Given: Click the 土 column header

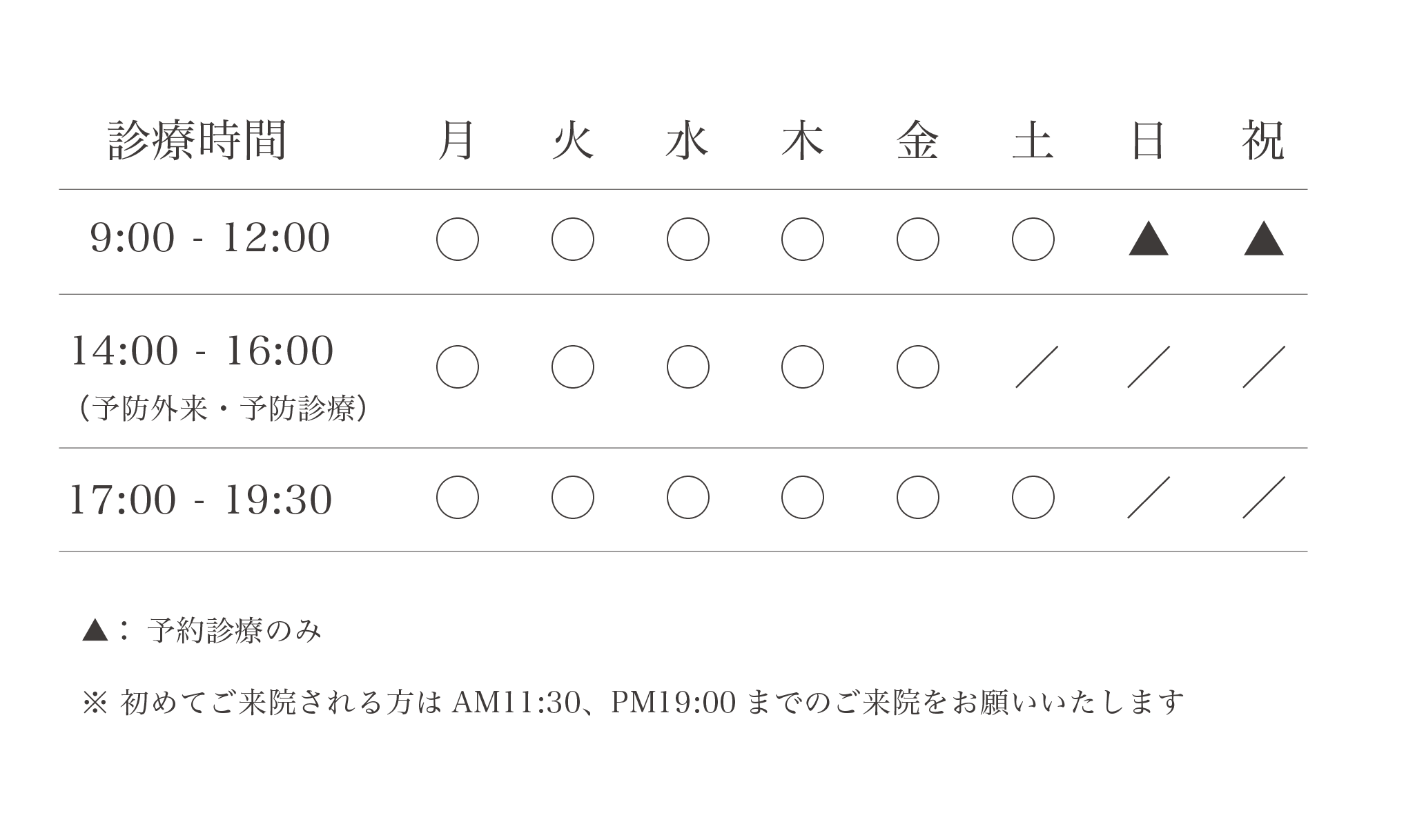Looking at the screenshot, I should pos(1033,141).
